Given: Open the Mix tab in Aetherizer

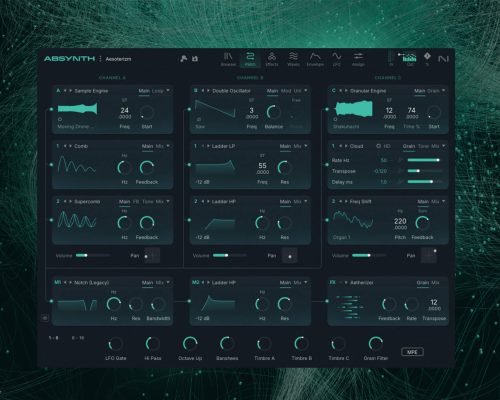Looking at the screenshot, I should click(x=435, y=282).
